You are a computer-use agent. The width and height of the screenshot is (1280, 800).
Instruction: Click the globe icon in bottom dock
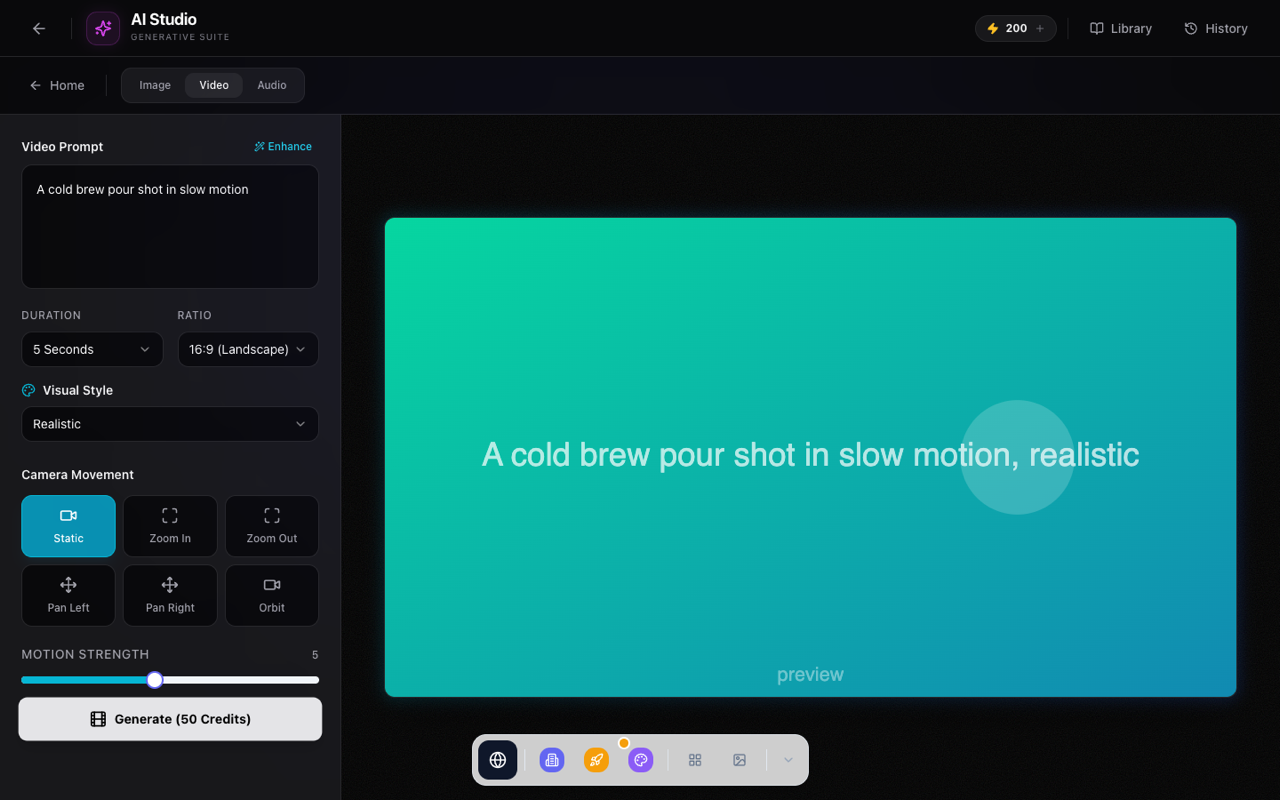(498, 760)
